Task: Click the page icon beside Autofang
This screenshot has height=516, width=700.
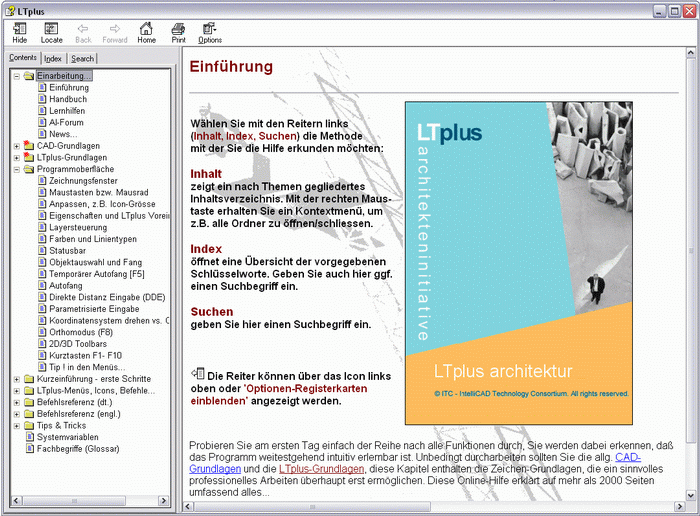Action: pos(42,285)
